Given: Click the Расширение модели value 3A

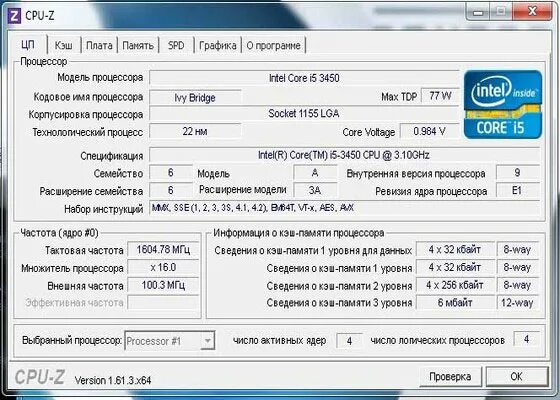Looking at the screenshot, I should (315, 190).
